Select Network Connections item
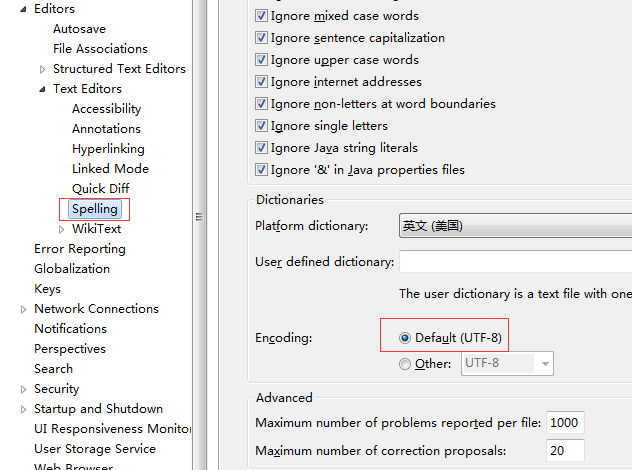The image size is (632, 470). pos(97,309)
